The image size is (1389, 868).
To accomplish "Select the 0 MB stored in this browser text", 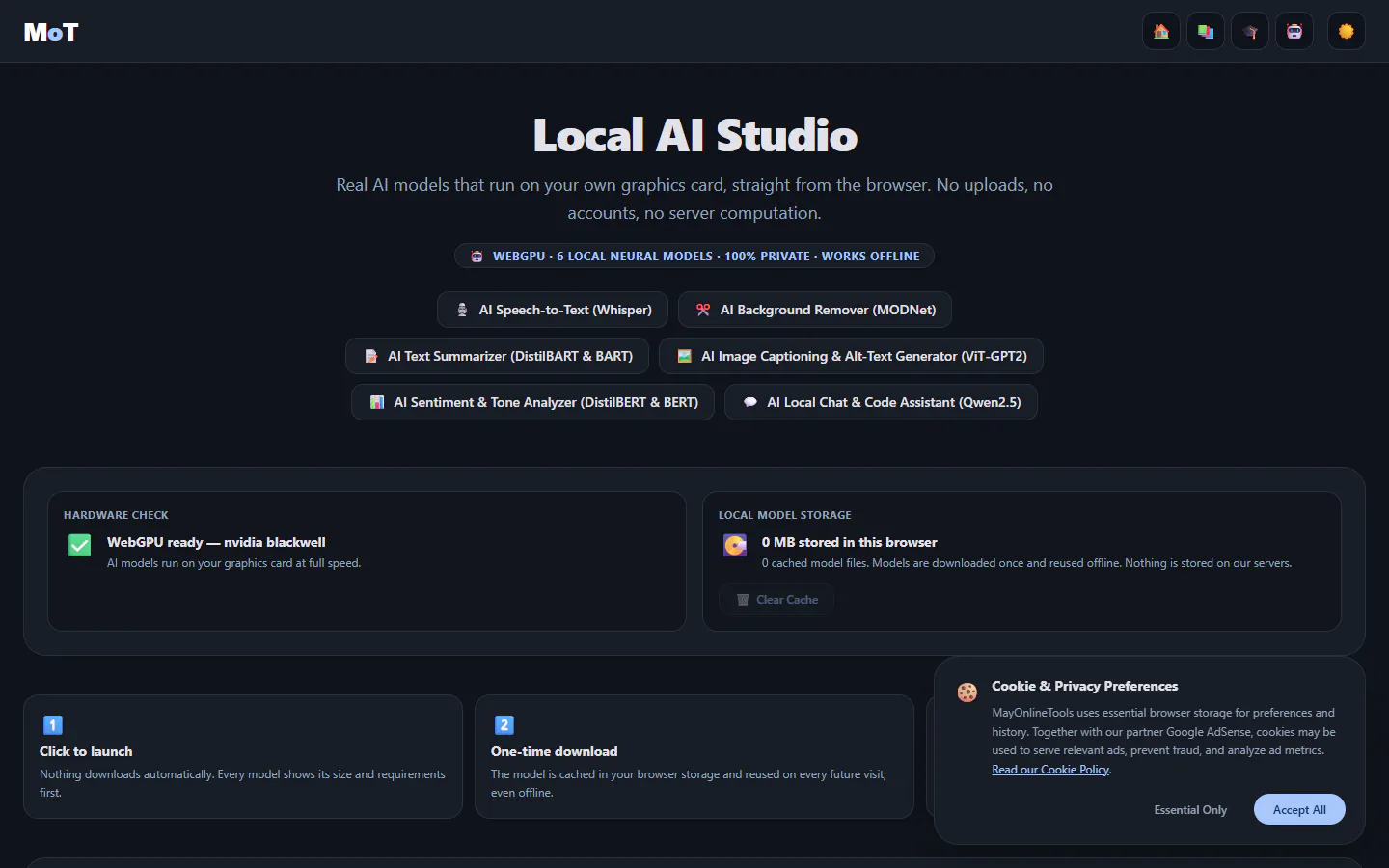I will [x=850, y=542].
